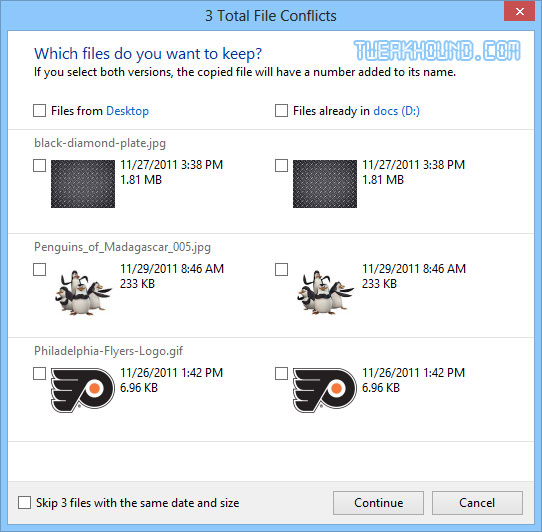The image size is (542, 532).
Task: Keep Desktop copy of black-diamond-plate.jpg checkbox
Action: pos(39,165)
